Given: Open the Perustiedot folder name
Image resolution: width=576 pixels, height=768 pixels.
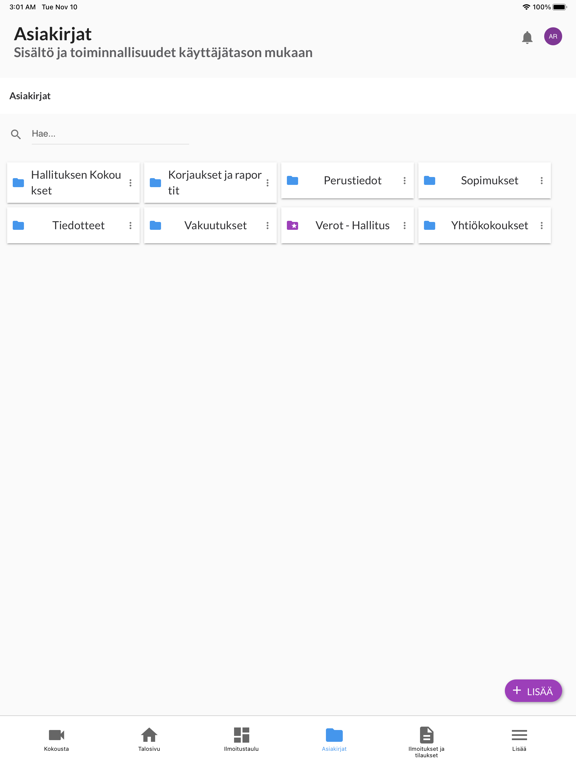Looking at the screenshot, I should coord(352,180).
